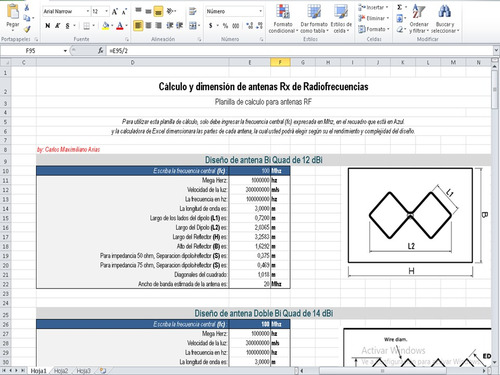Click the Increase Font Size icon
This screenshot has height=375, width=500.
[115, 12]
